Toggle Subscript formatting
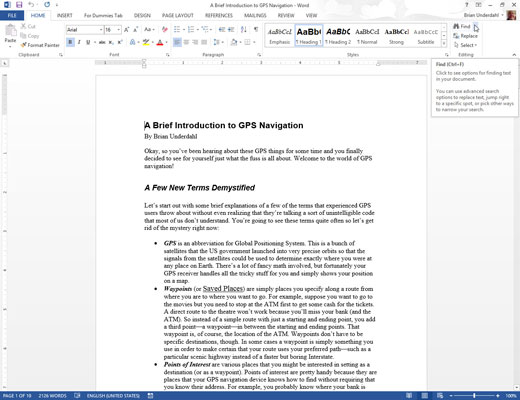 click(111, 42)
